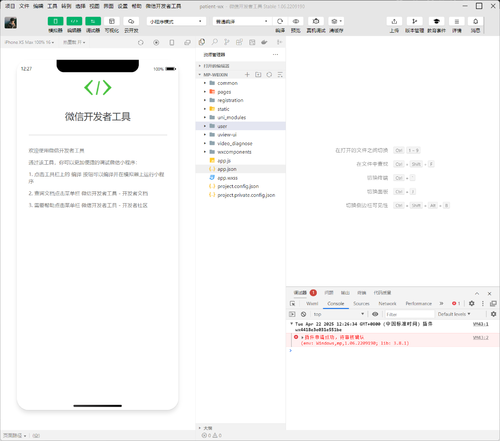
Task: Open the 可视化 visual design button
Action: pyautogui.click(x=112, y=21)
